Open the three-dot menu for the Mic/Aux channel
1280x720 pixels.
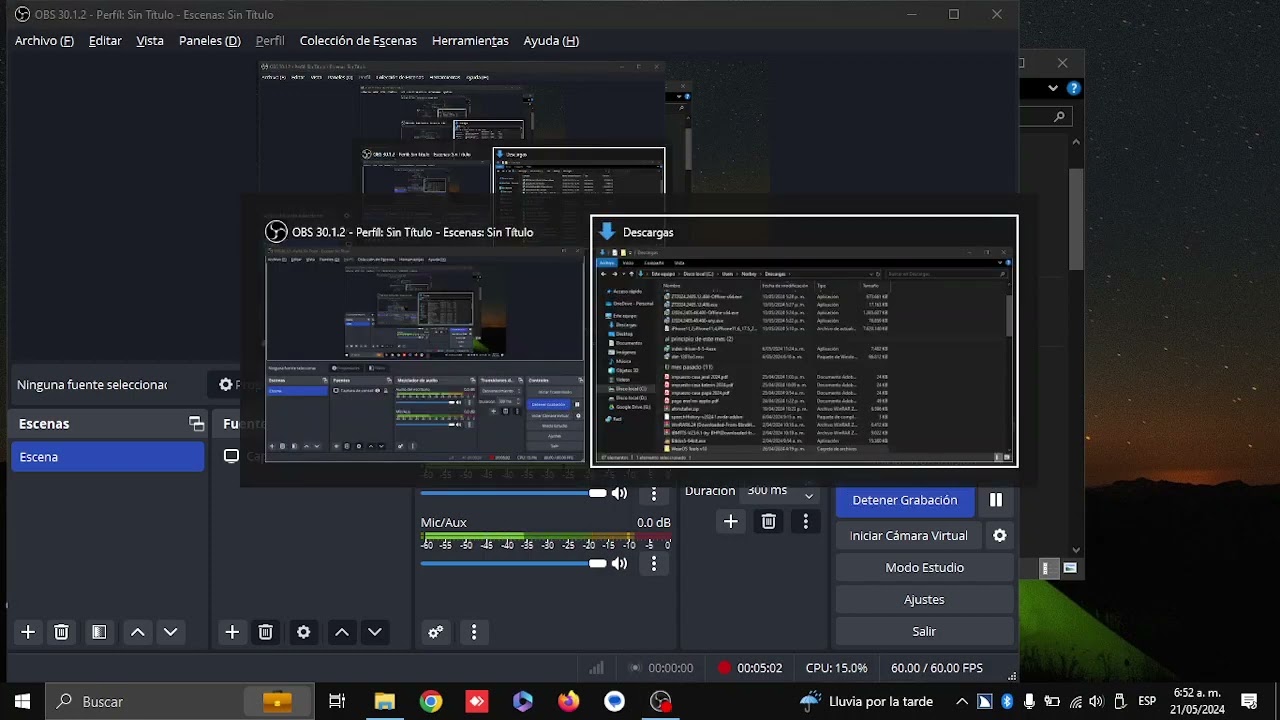(x=654, y=563)
